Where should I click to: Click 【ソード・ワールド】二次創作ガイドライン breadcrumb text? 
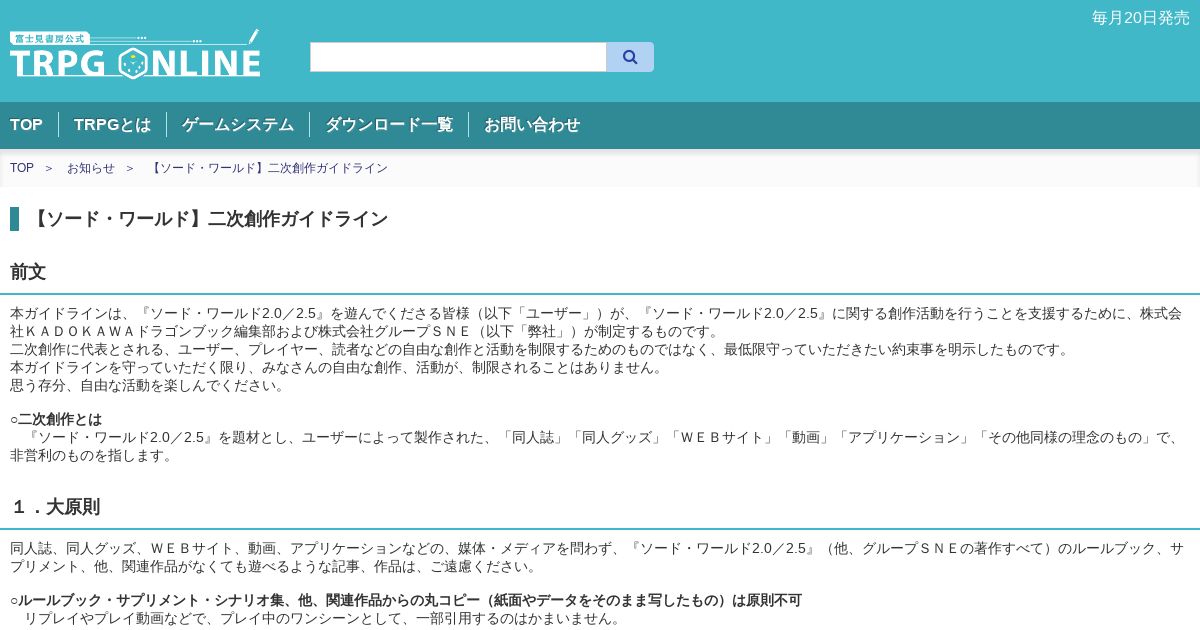click(x=267, y=168)
